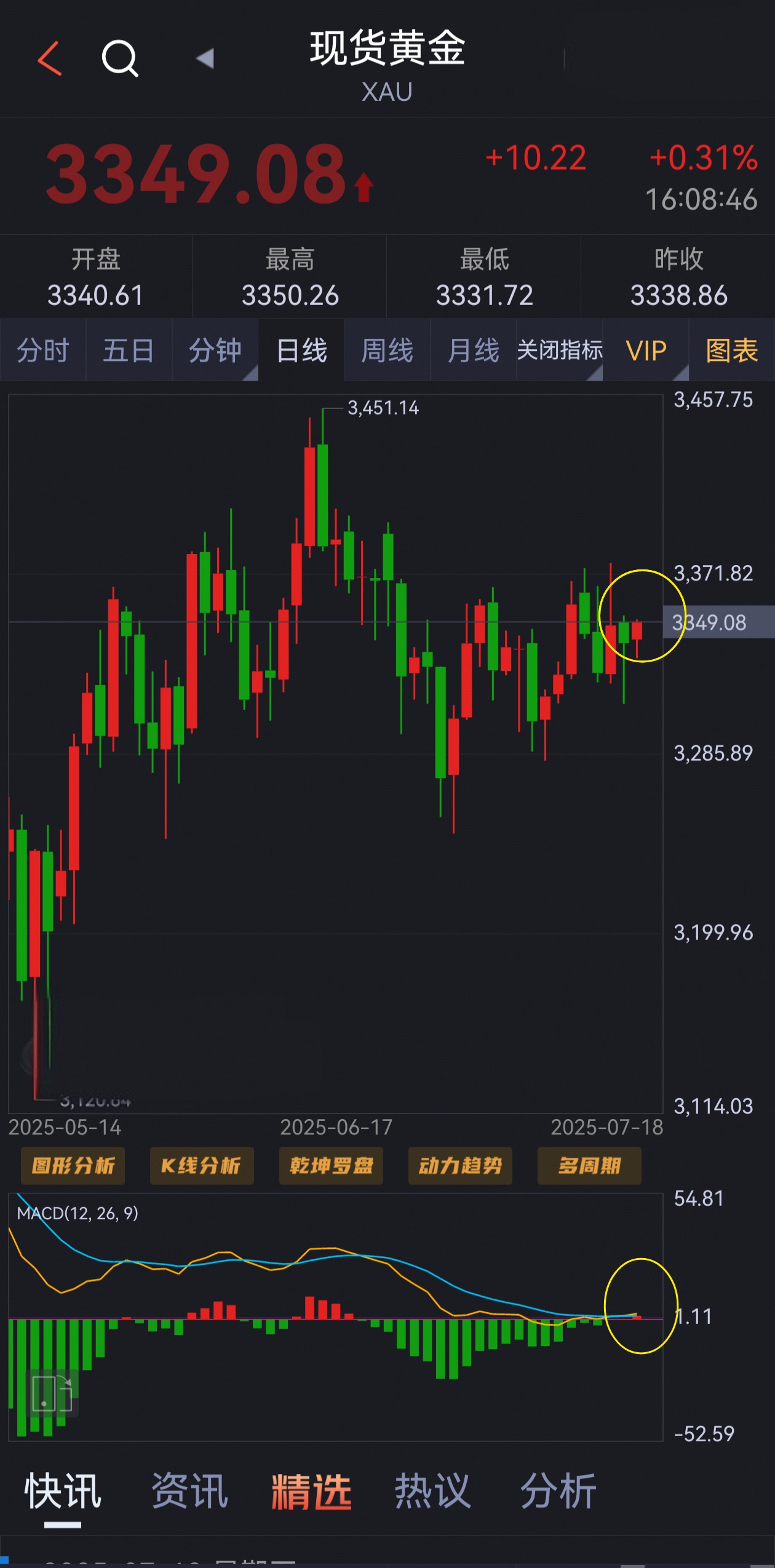Image resolution: width=775 pixels, height=1568 pixels.
Task: Open the 动力趋势 tool badge
Action: tap(460, 1165)
